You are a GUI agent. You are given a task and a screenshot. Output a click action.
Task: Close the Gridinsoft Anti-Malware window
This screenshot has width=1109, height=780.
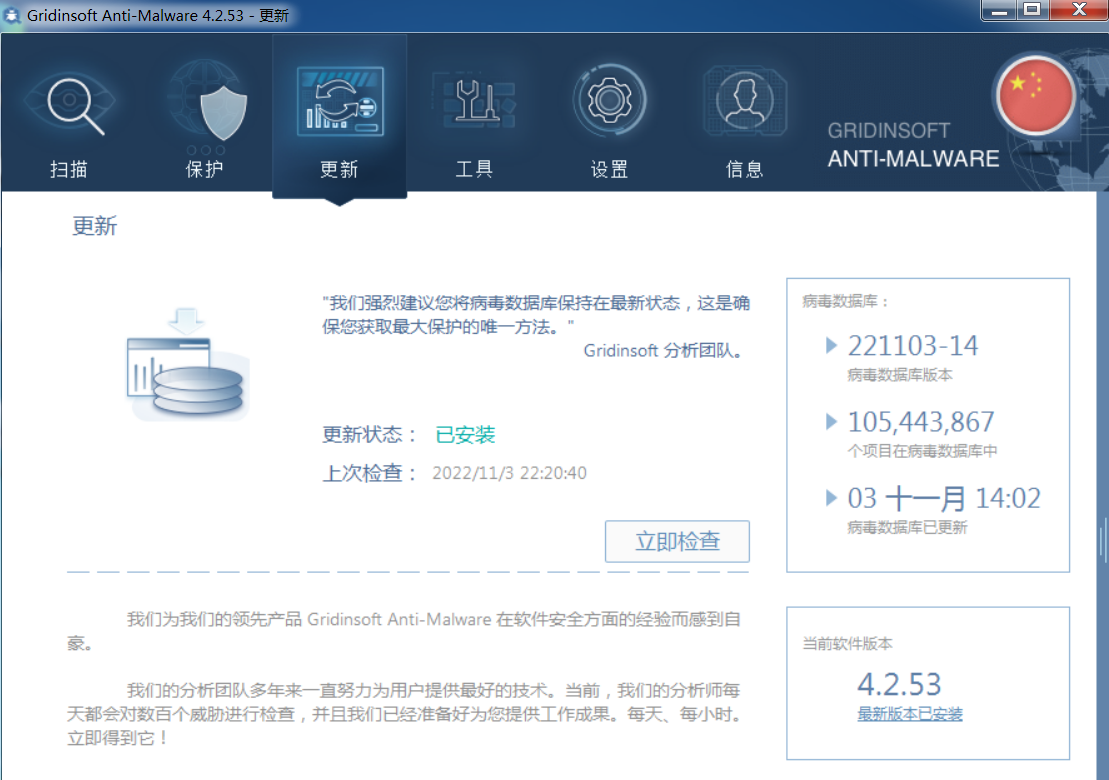(1079, 11)
